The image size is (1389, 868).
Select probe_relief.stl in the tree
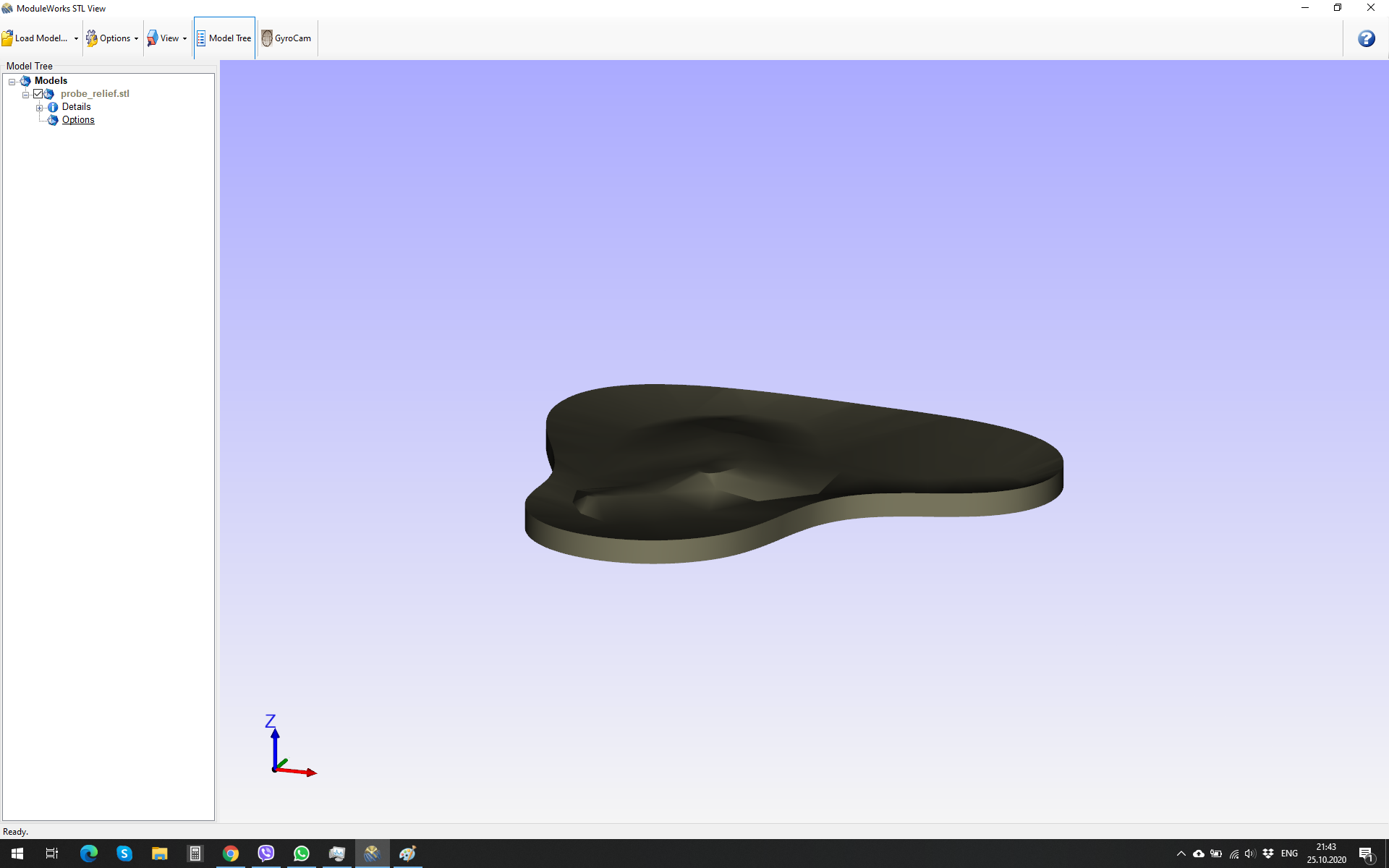[x=95, y=94]
